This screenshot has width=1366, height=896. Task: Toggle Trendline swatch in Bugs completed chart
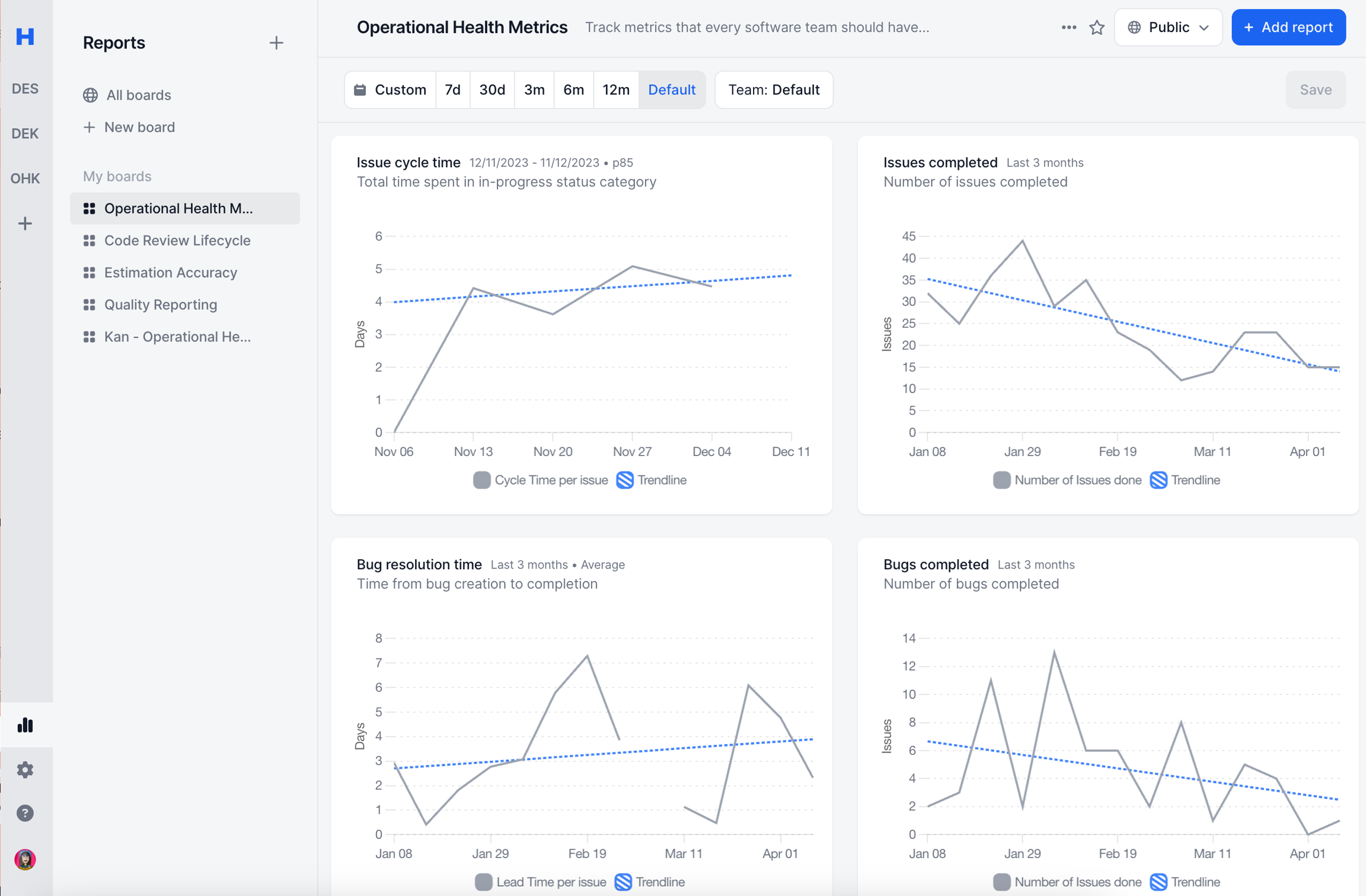[x=1158, y=882]
